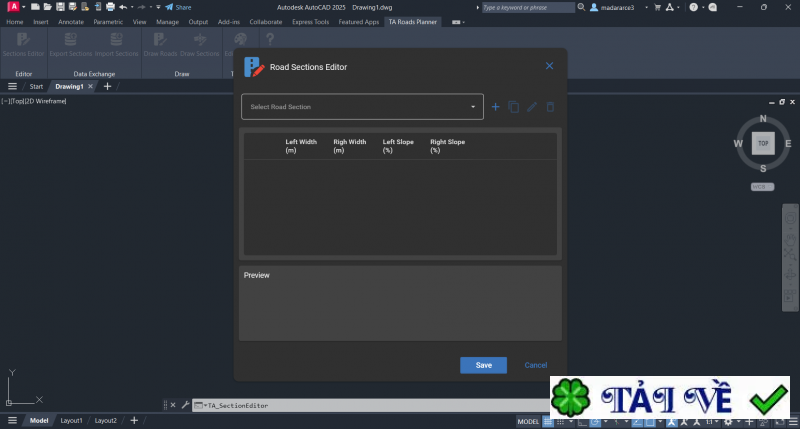
Task: Open the Manage ribbon tab
Action: tap(167, 22)
